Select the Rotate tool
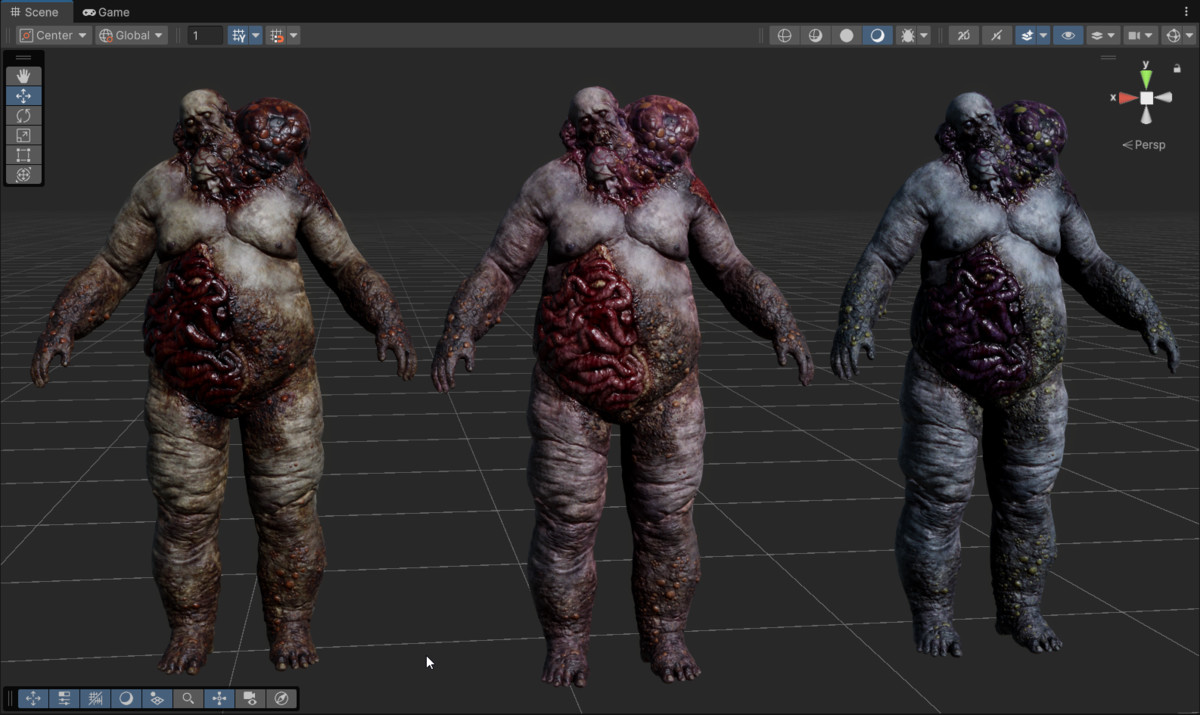This screenshot has width=1200, height=715. [23, 115]
